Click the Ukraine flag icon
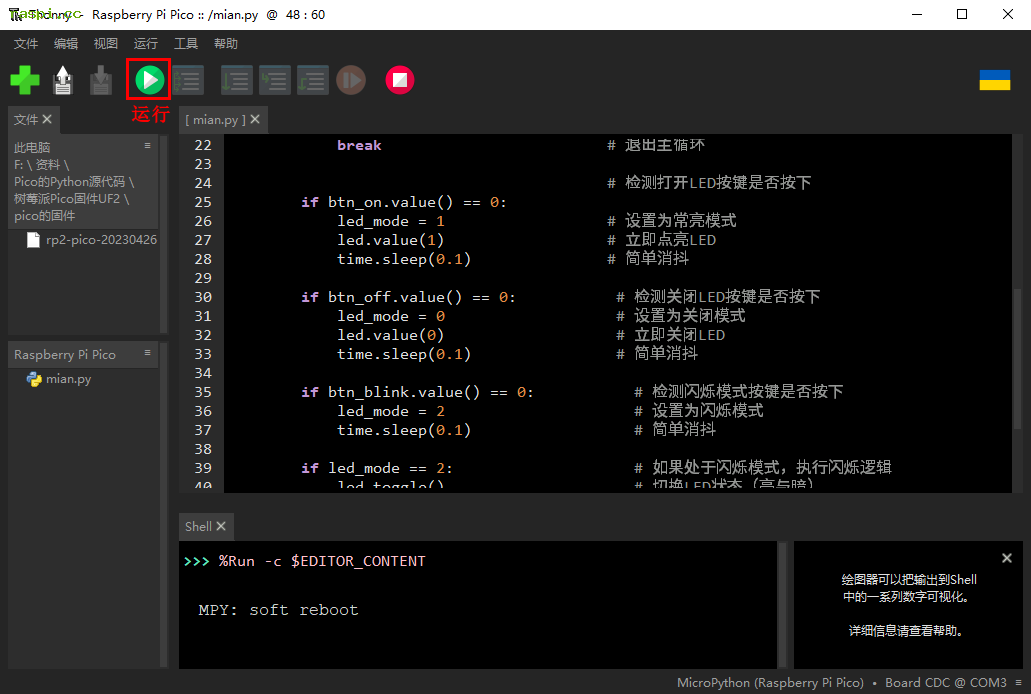Viewport: 1031px width, 694px height. [x=994, y=80]
